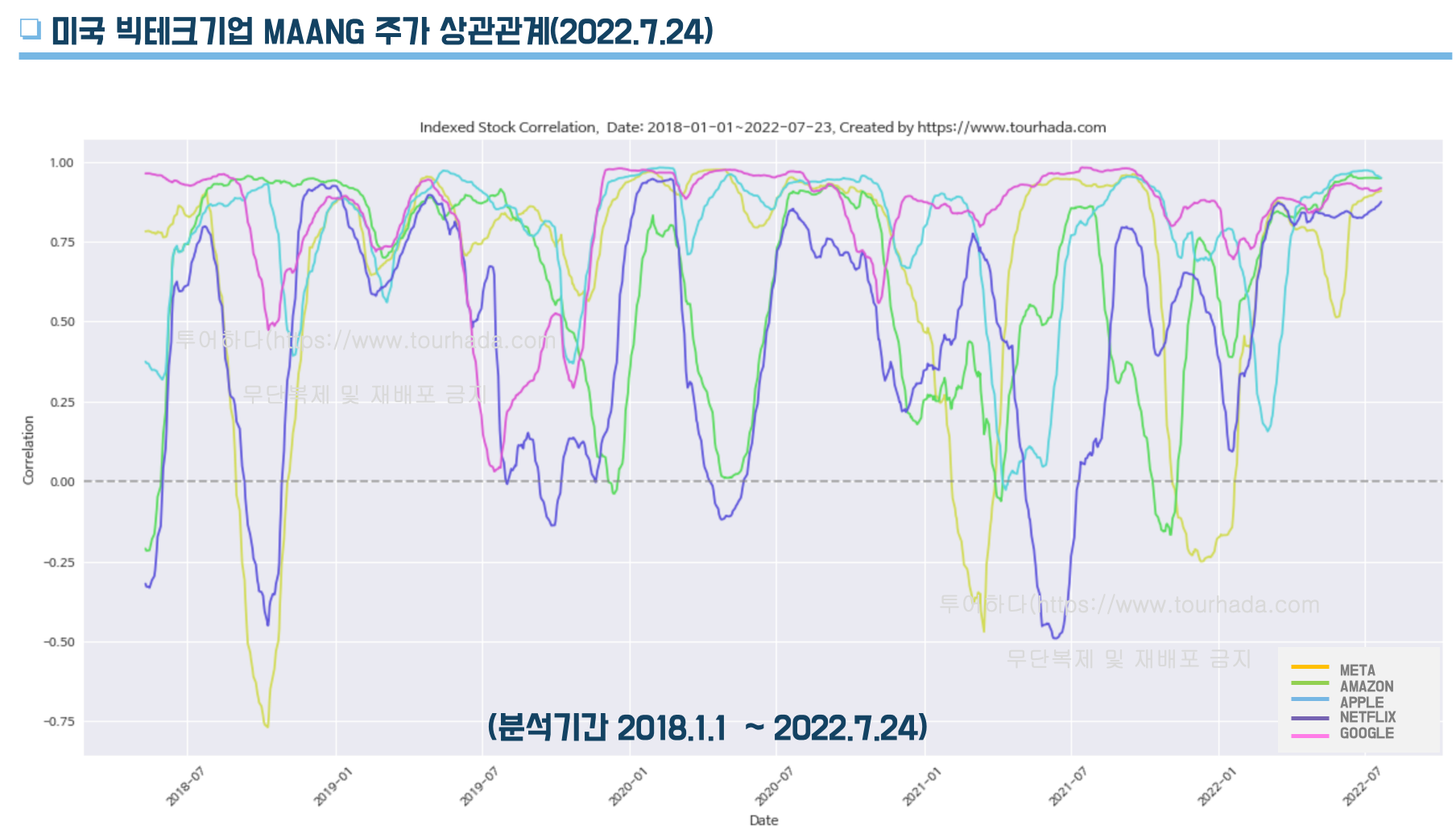Click the META legend label
The width and height of the screenshot is (1456, 838).
pos(1357,670)
